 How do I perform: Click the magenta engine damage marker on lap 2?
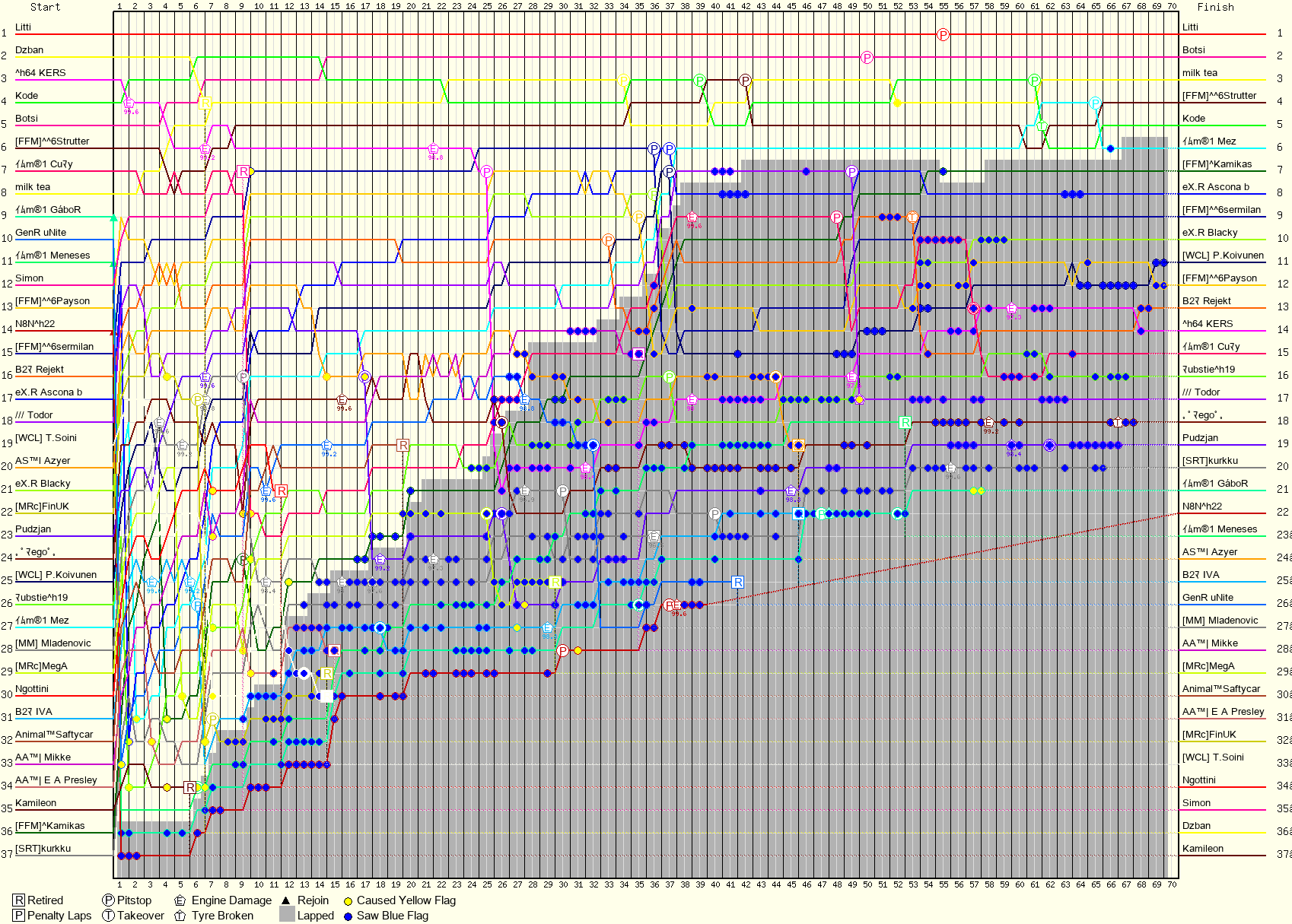[x=129, y=103]
